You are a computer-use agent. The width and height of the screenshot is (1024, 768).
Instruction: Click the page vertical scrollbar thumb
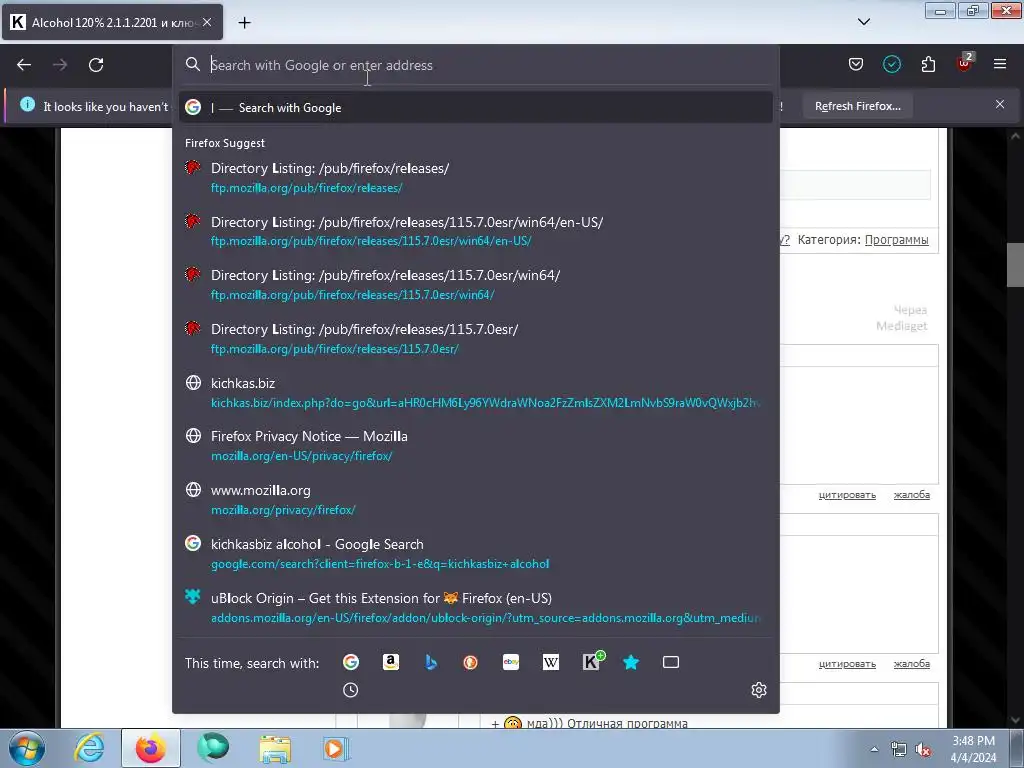point(1015,264)
